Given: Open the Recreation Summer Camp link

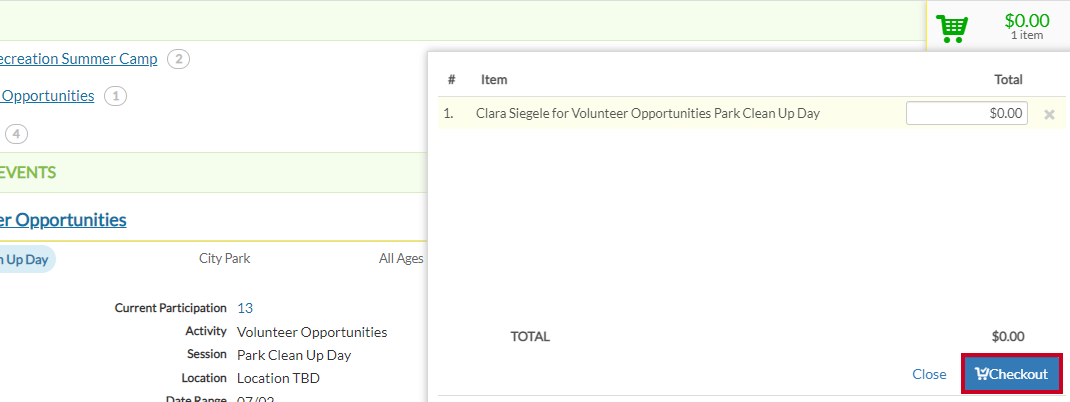Looking at the screenshot, I should pyautogui.click(x=78, y=59).
